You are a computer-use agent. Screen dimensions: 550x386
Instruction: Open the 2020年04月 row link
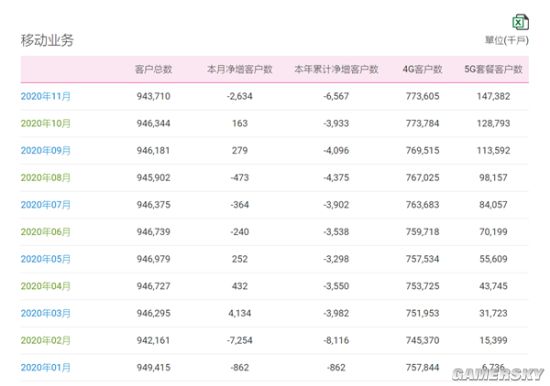(46, 286)
